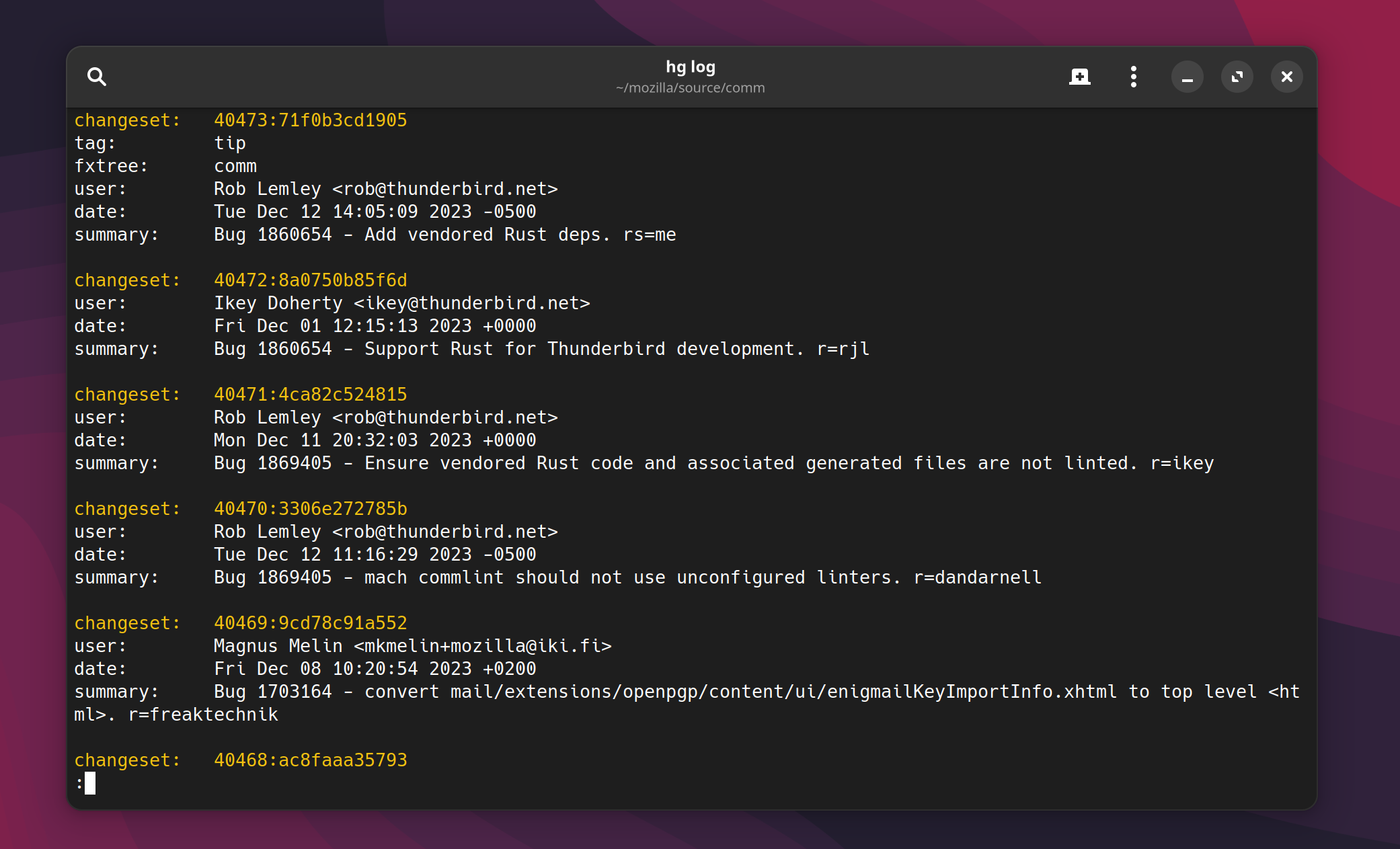Click the pager prompt cursor at bottom
This screenshot has width=1400, height=849.
coord(90,783)
